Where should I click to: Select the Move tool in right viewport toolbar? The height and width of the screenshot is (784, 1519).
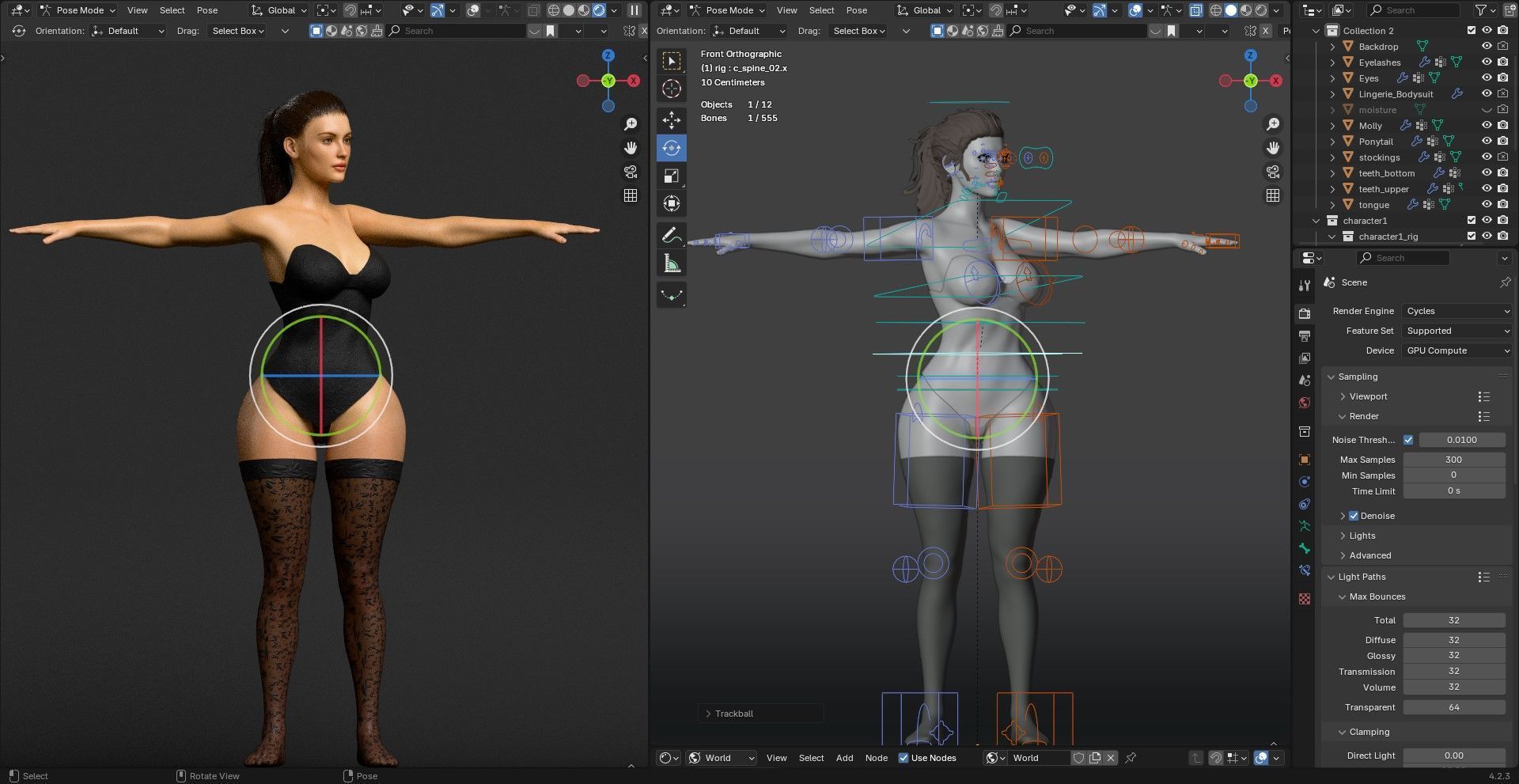point(671,119)
